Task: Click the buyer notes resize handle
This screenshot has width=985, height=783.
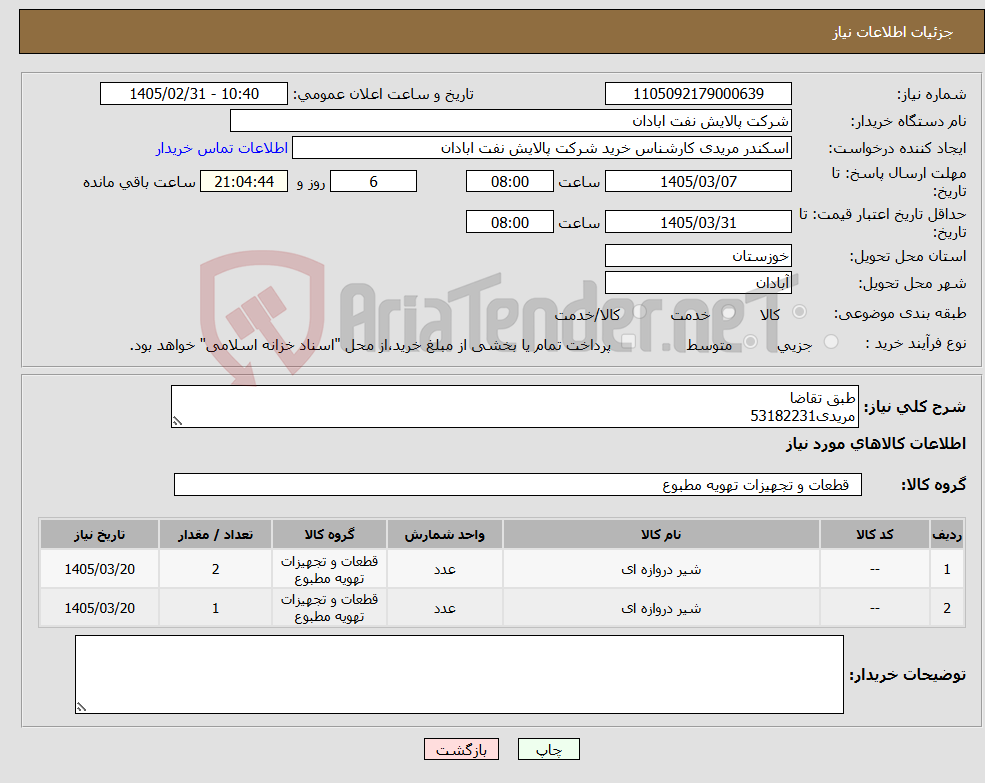Action: tap(81, 707)
